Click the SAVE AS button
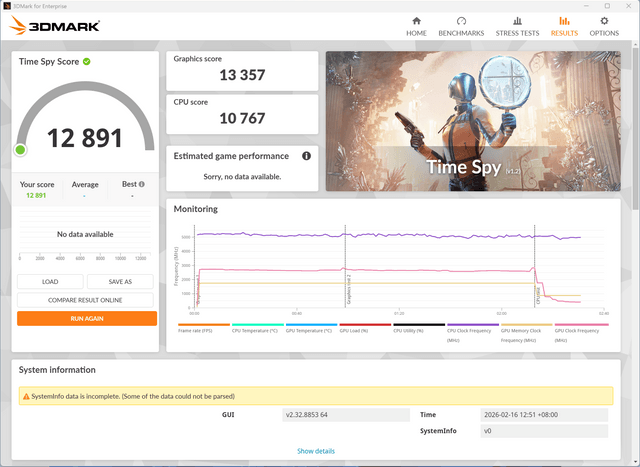The width and height of the screenshot is (640, 467). (x=120, y=282)
